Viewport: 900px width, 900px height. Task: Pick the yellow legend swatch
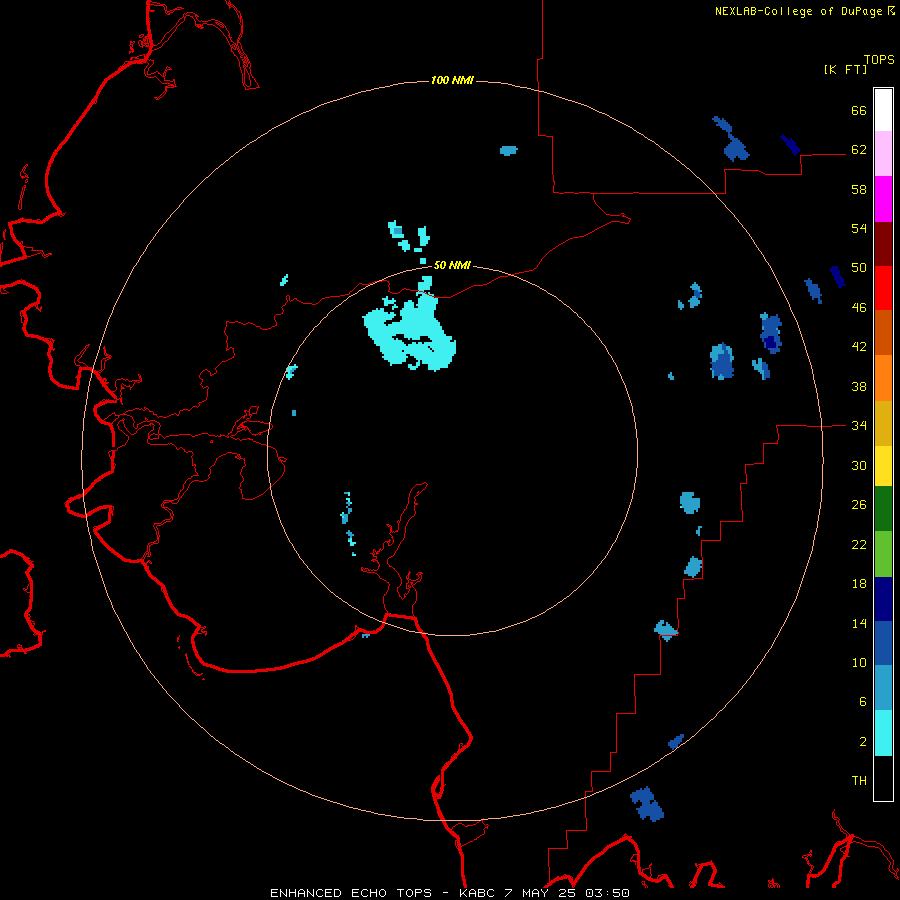(x=883, y=465)
